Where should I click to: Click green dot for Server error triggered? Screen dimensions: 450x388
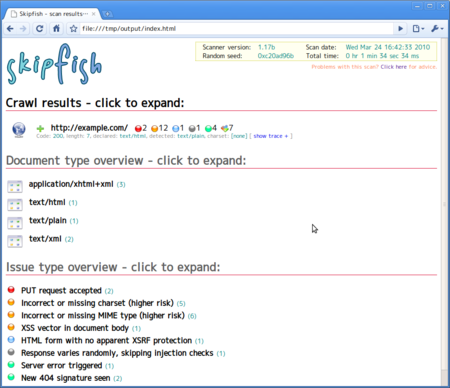pyautogui.click(x=11, y=365)
